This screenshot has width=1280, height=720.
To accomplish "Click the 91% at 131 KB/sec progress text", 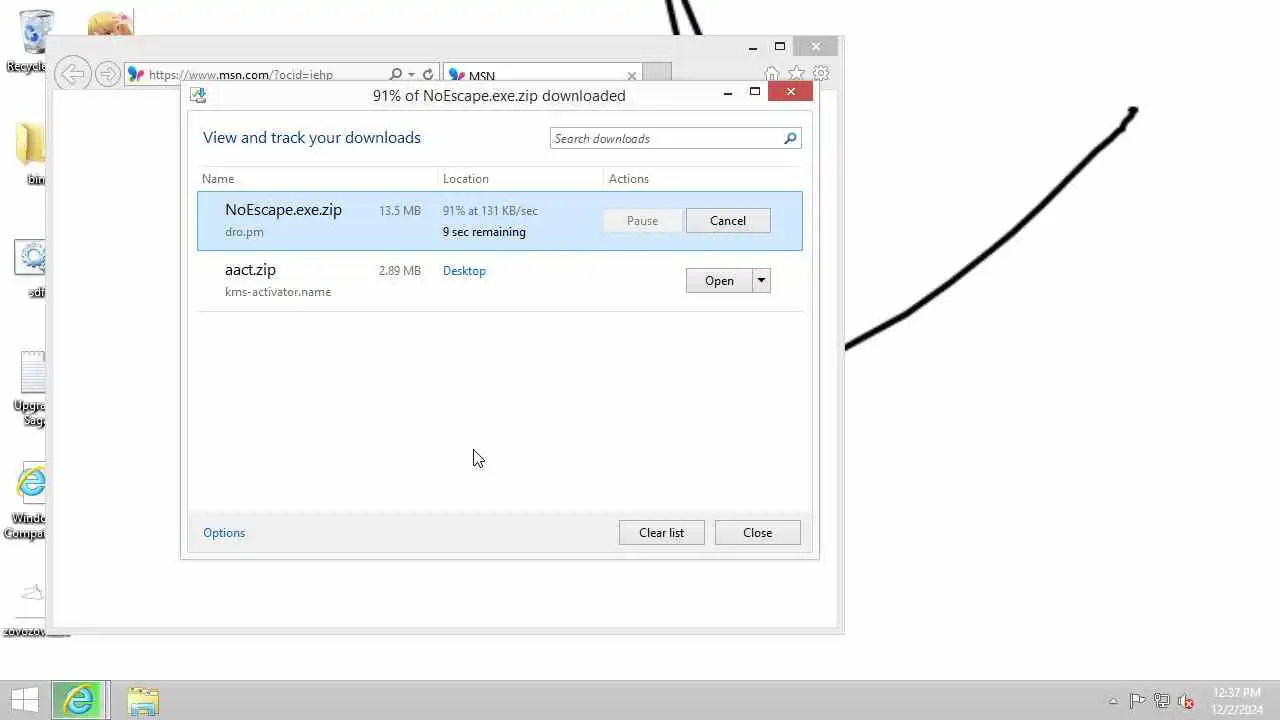I will [490, 211].
